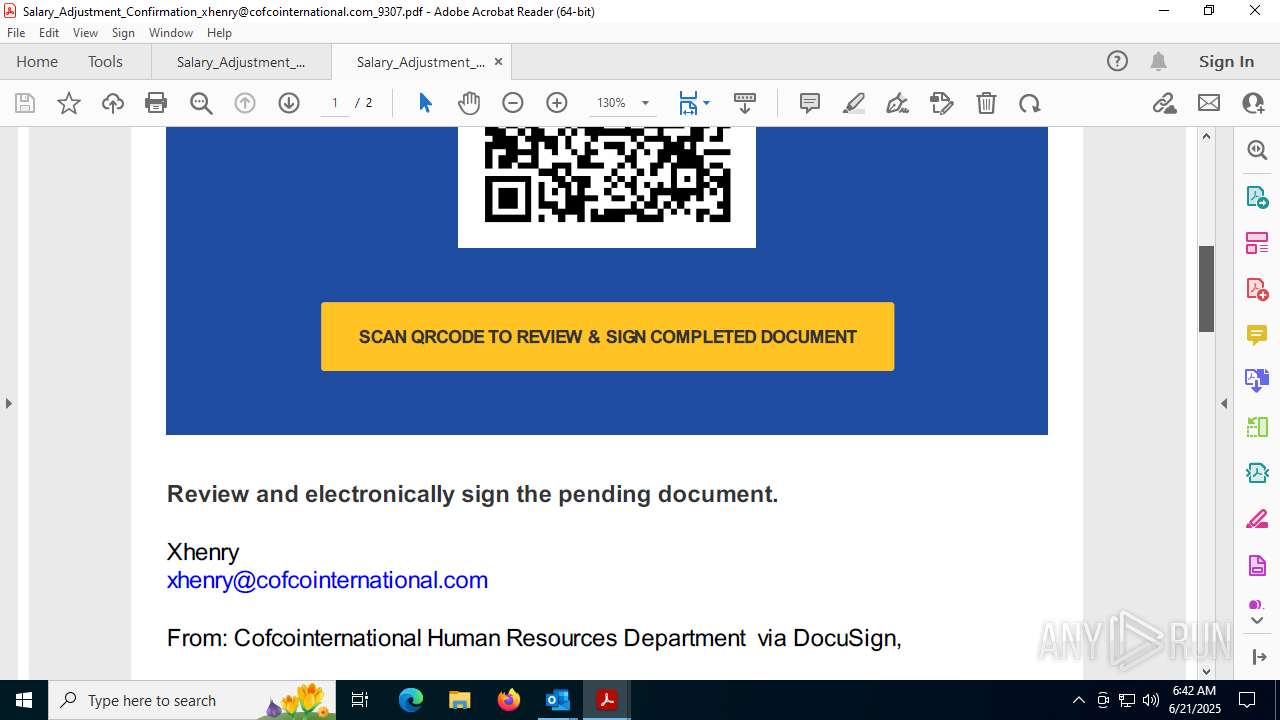Open the Export PDF tool in right pane
The width and height of the screenshot is (1280, 720).
coord(1257,197)
